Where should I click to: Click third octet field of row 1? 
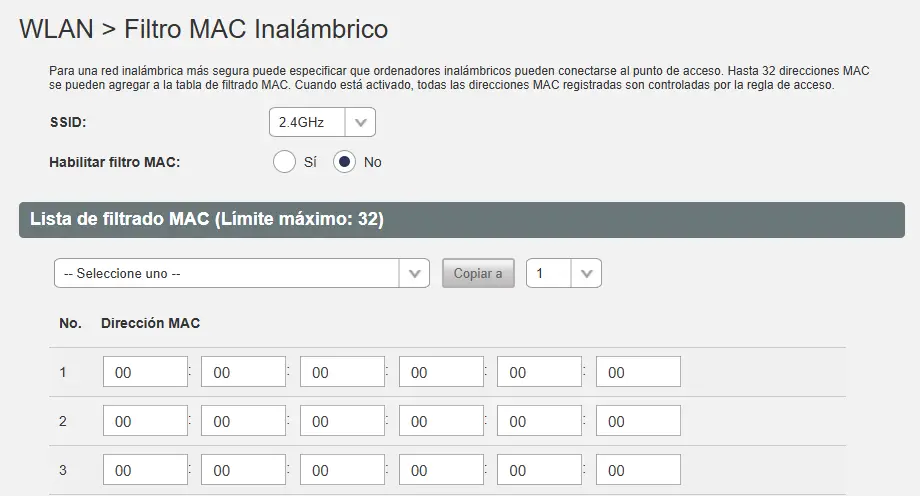(343, 372)
